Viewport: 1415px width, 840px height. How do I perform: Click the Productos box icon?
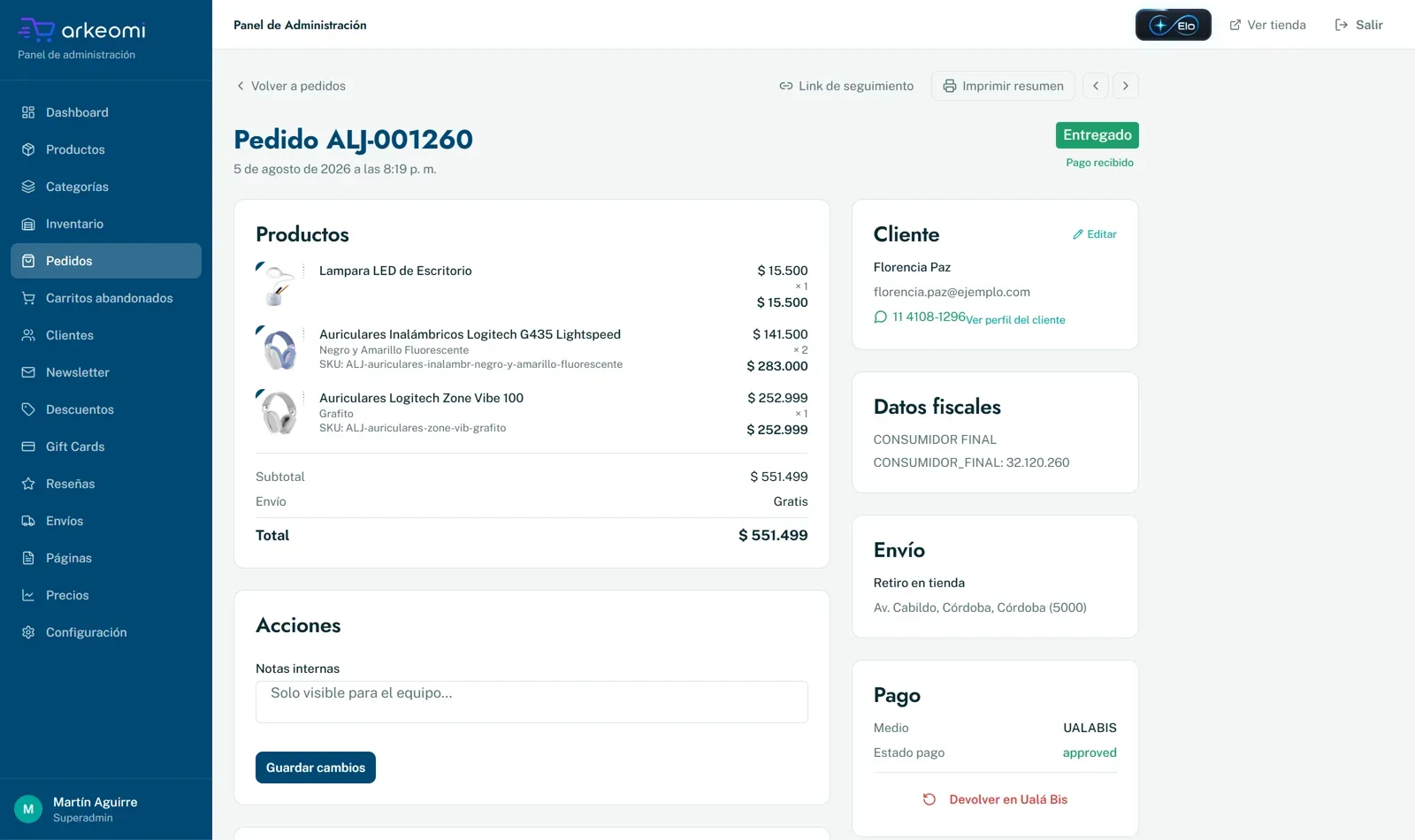[28, 149]
